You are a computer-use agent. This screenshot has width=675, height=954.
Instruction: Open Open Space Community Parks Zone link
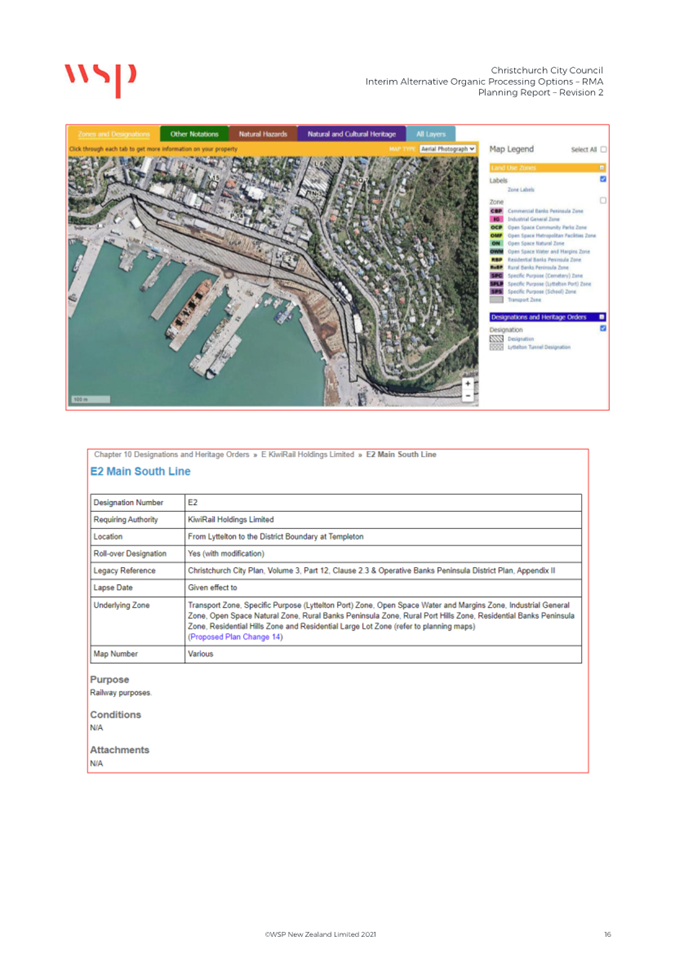click(547, 228)
